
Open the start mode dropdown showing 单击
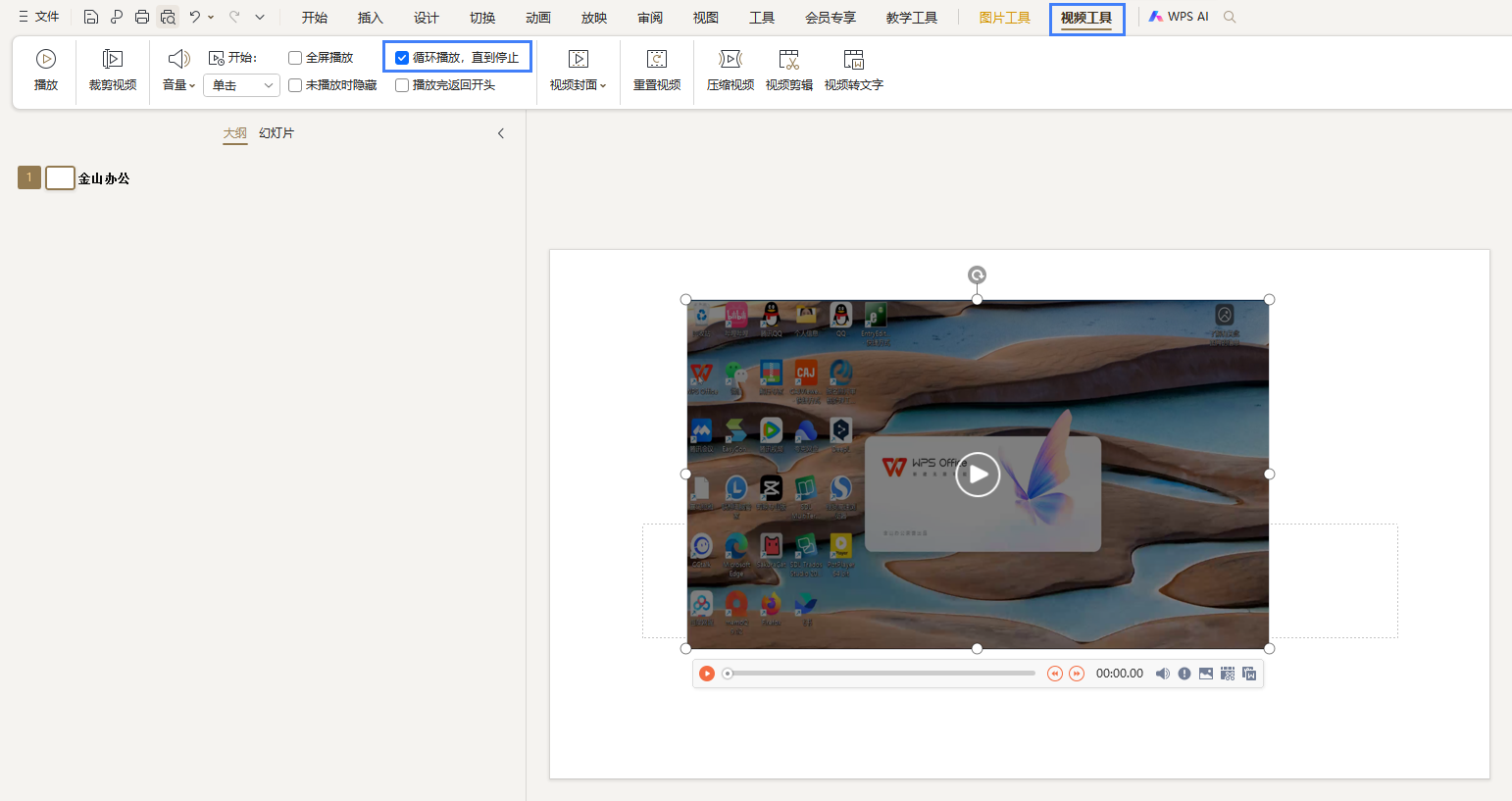coord(241,85)
